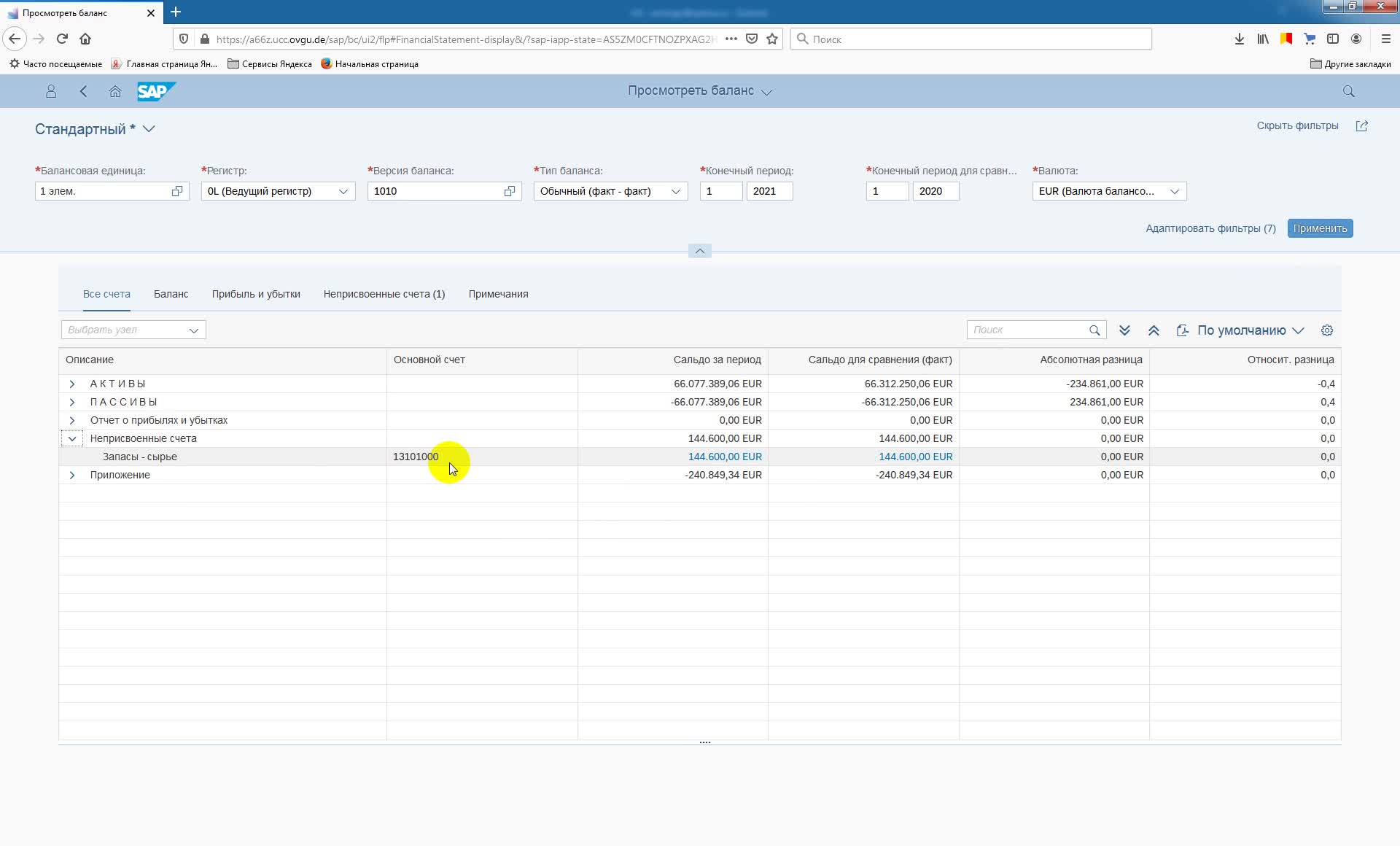This screenshot has height=846, width=1400.
Task: Collapse all nodes with double-up arrow icon
Action: pos(1154,330)
